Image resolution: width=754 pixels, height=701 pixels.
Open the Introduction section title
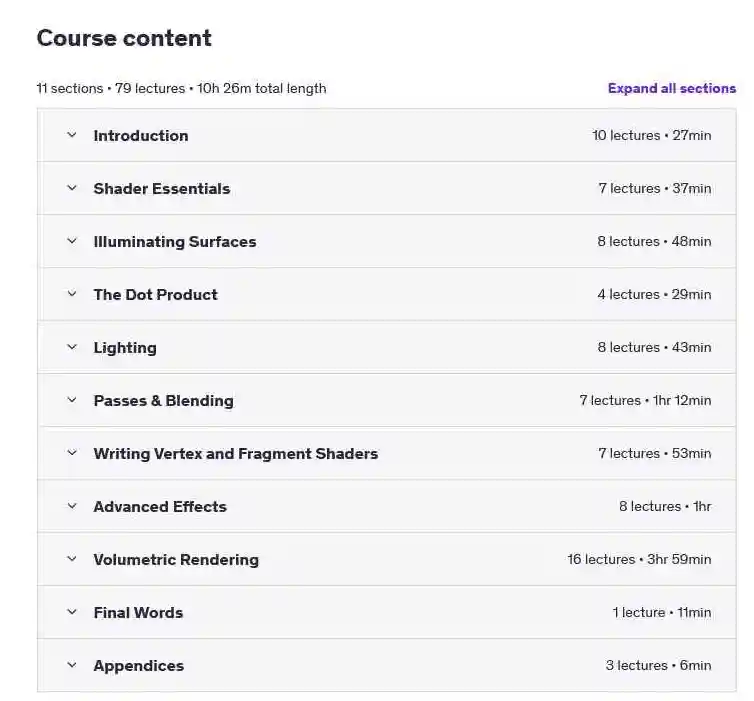(x=141, y=136)
